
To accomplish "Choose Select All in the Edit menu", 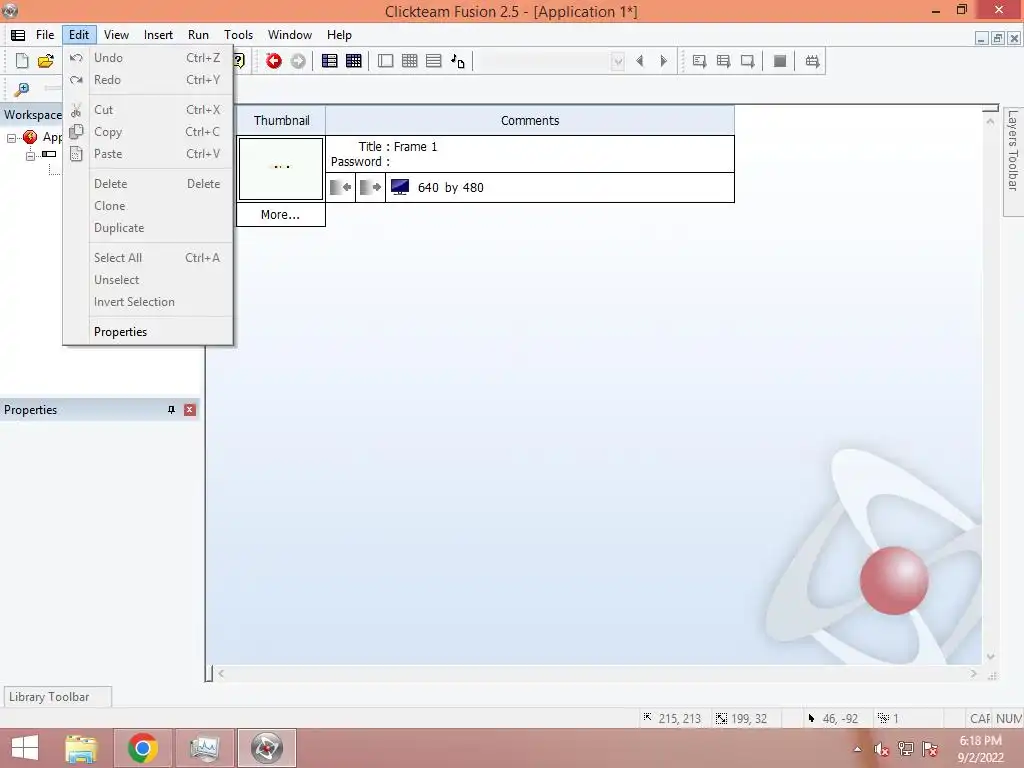I will point(148,257).
